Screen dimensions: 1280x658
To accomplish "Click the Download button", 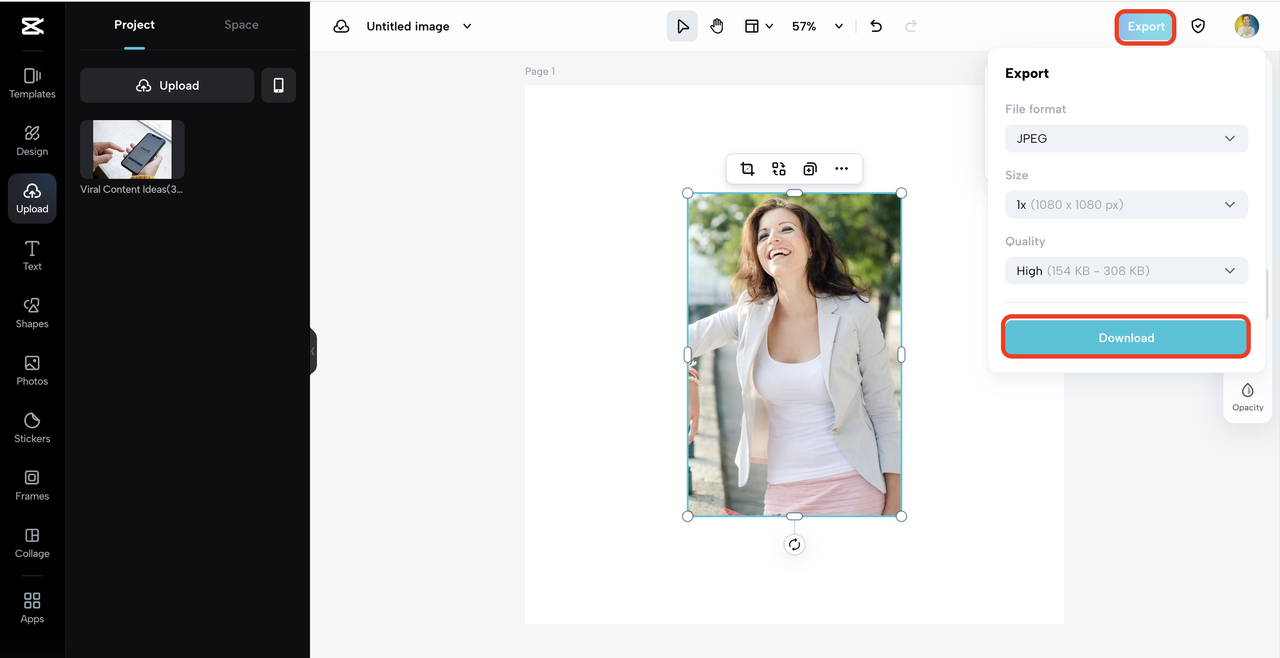I will coord(1126,338).
